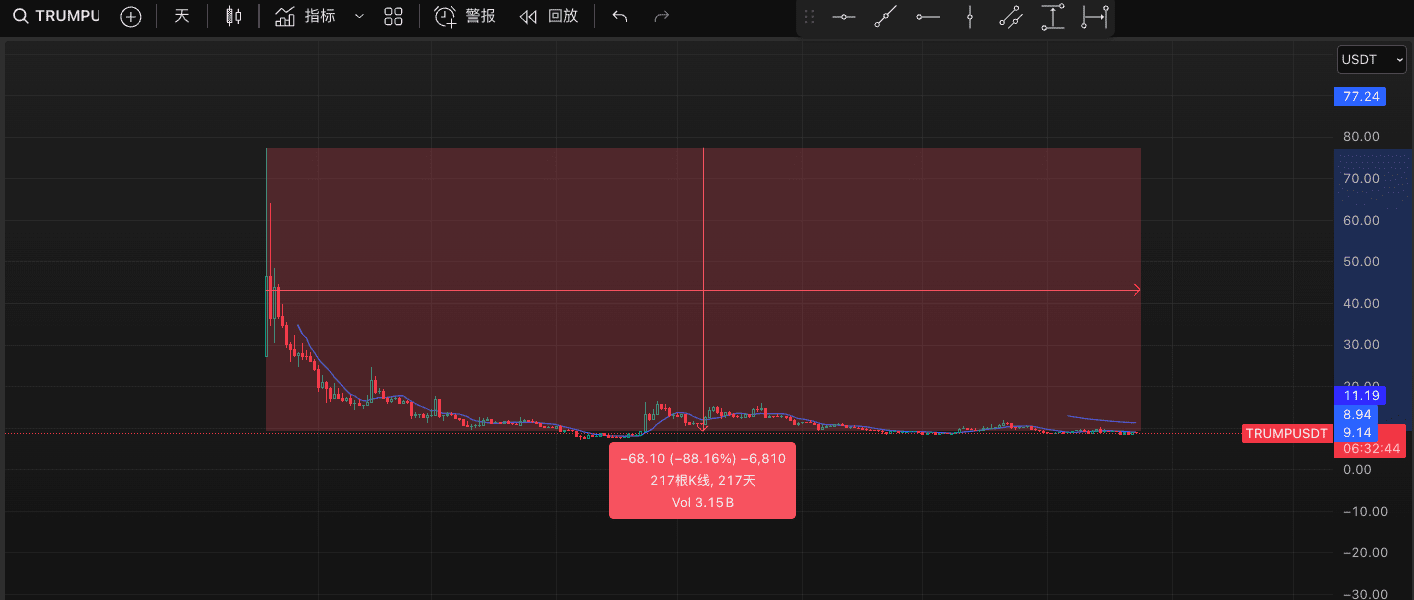Add a compare symbol with plus icon
Screen dimensions: 1414x600
(x=131, y=16)
